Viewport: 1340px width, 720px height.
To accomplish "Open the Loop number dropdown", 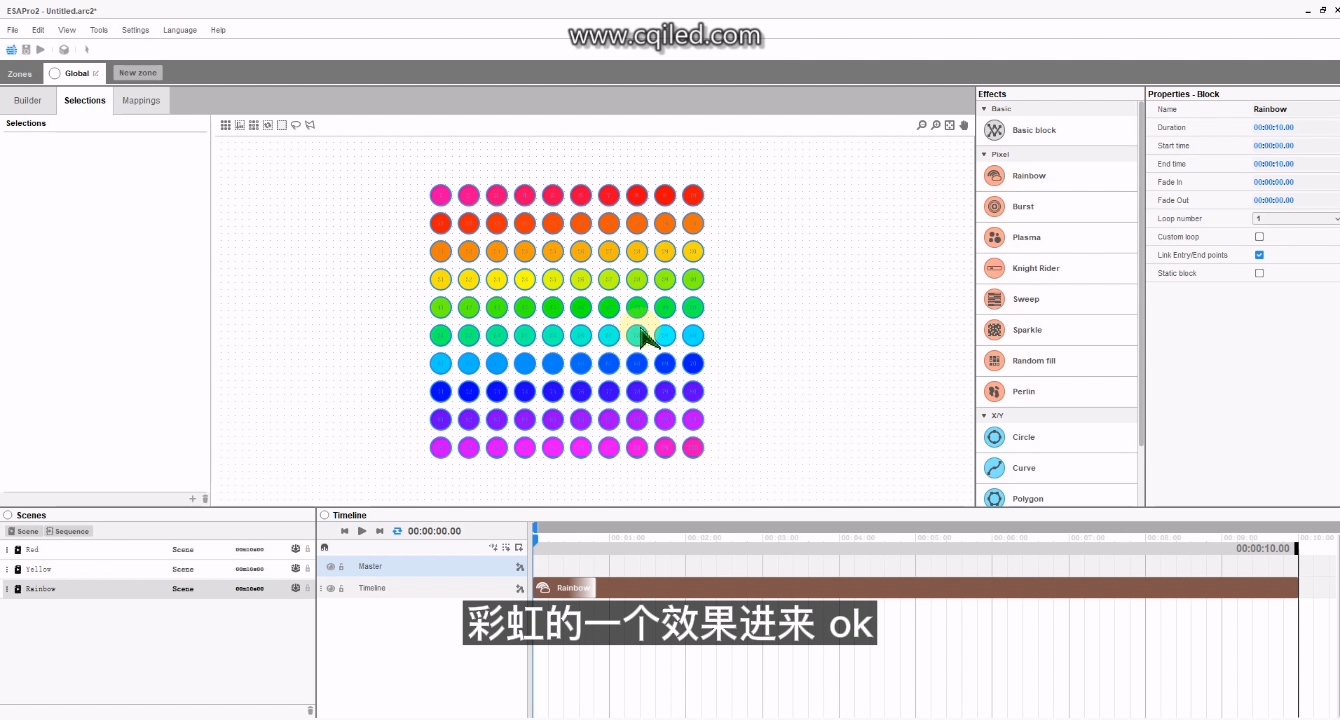I will point(1296,218).
